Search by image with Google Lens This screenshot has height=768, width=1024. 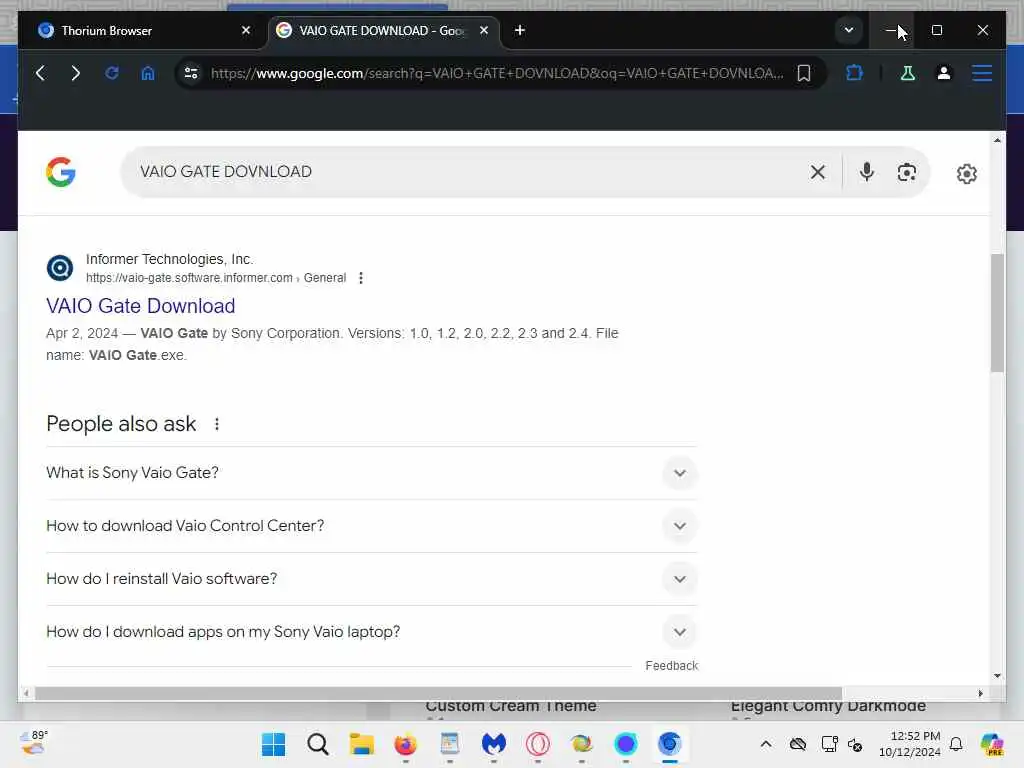[906, 172]
